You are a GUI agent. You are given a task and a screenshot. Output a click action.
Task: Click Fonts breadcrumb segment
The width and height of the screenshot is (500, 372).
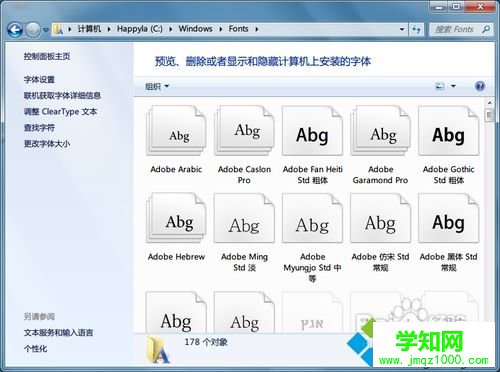pos(238,29)
